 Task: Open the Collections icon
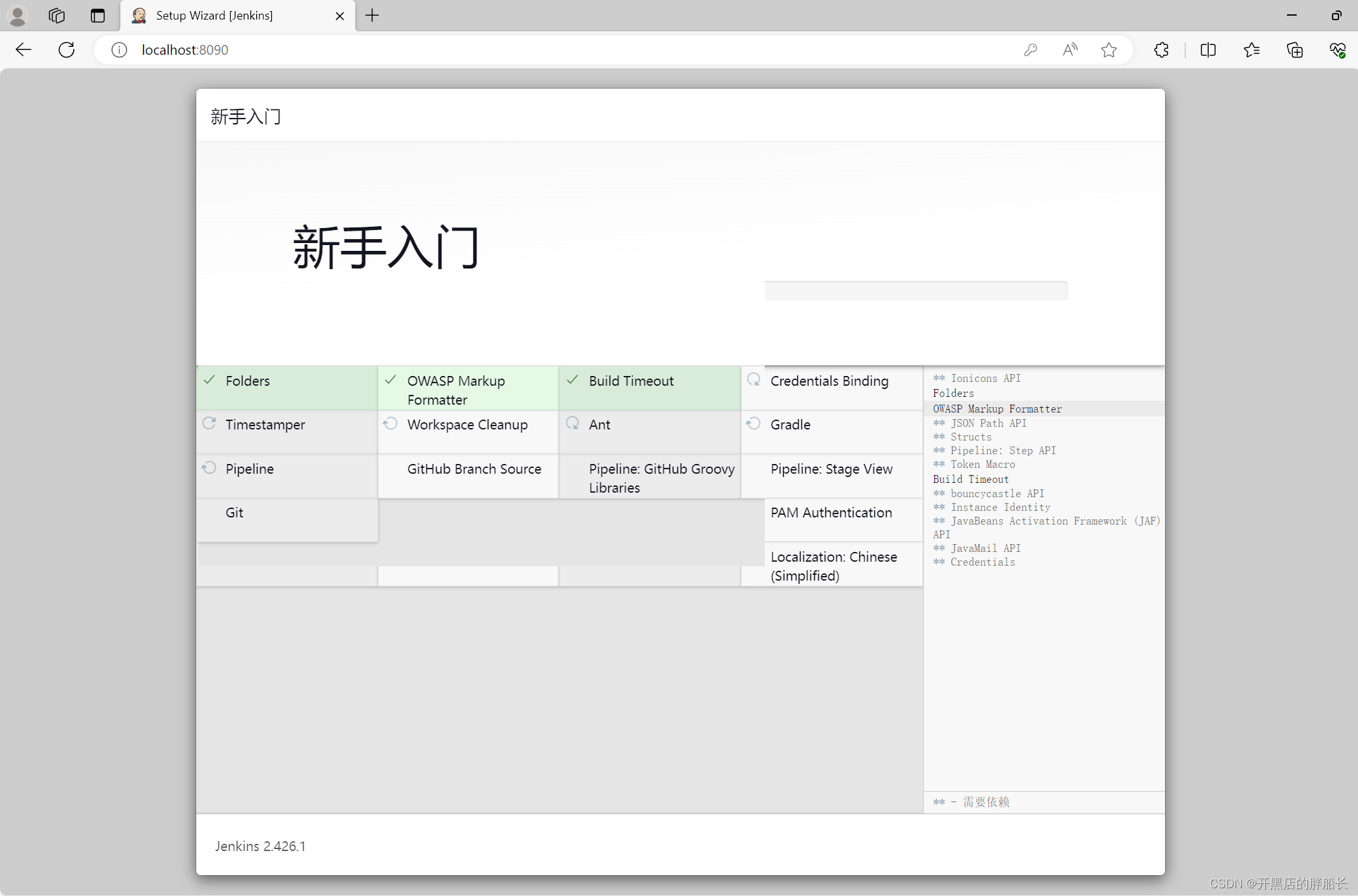coord(1295,50)
